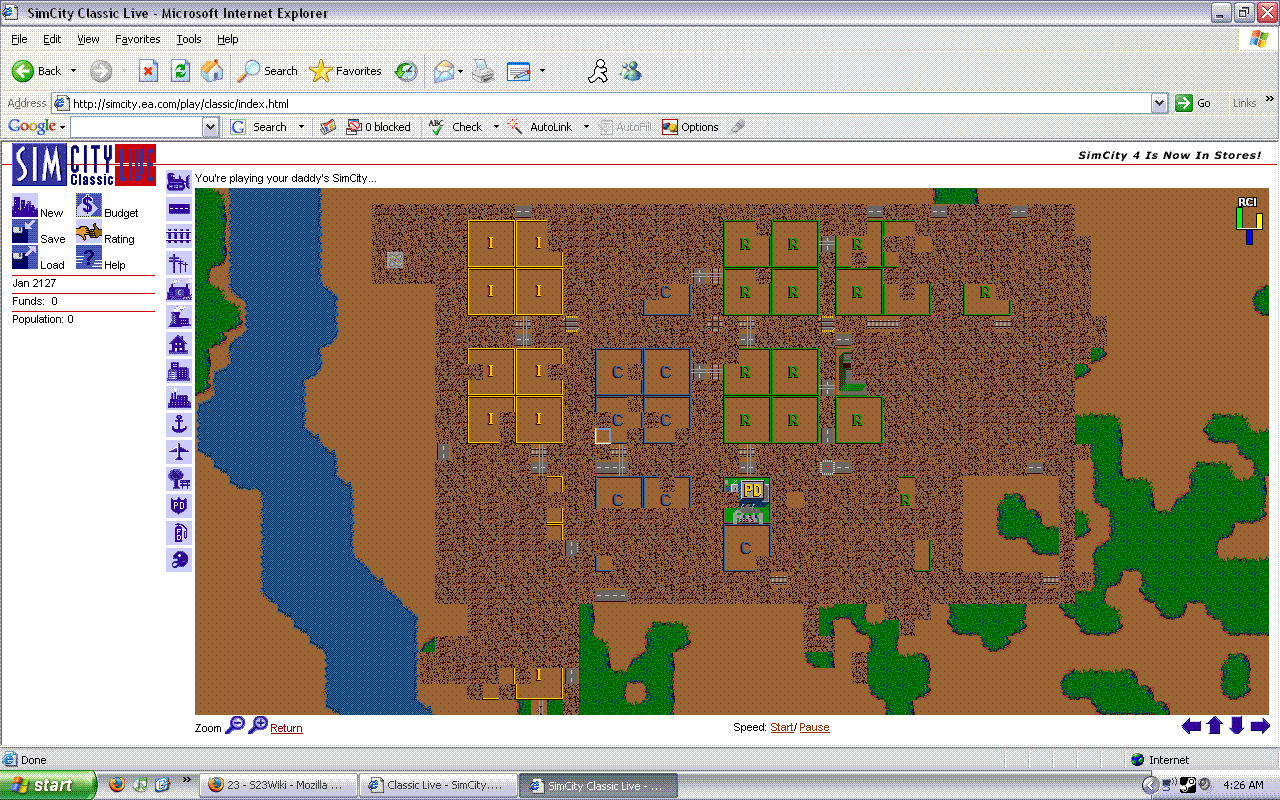Open the Edit menu
This screenshot has width=1280, height=800.
pos(52,39)
